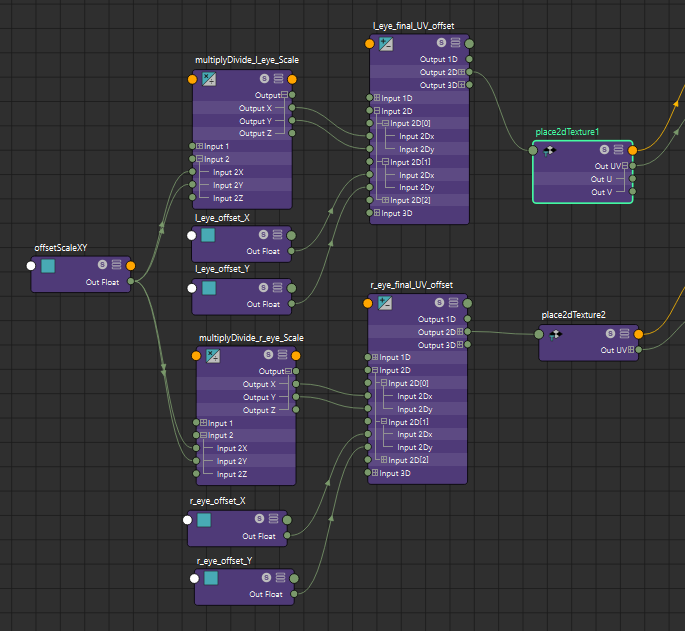The height and width of the screenshot is (631, 685).
Task: Click the place2dTexture2 node icon
Action: coord(555,333)
